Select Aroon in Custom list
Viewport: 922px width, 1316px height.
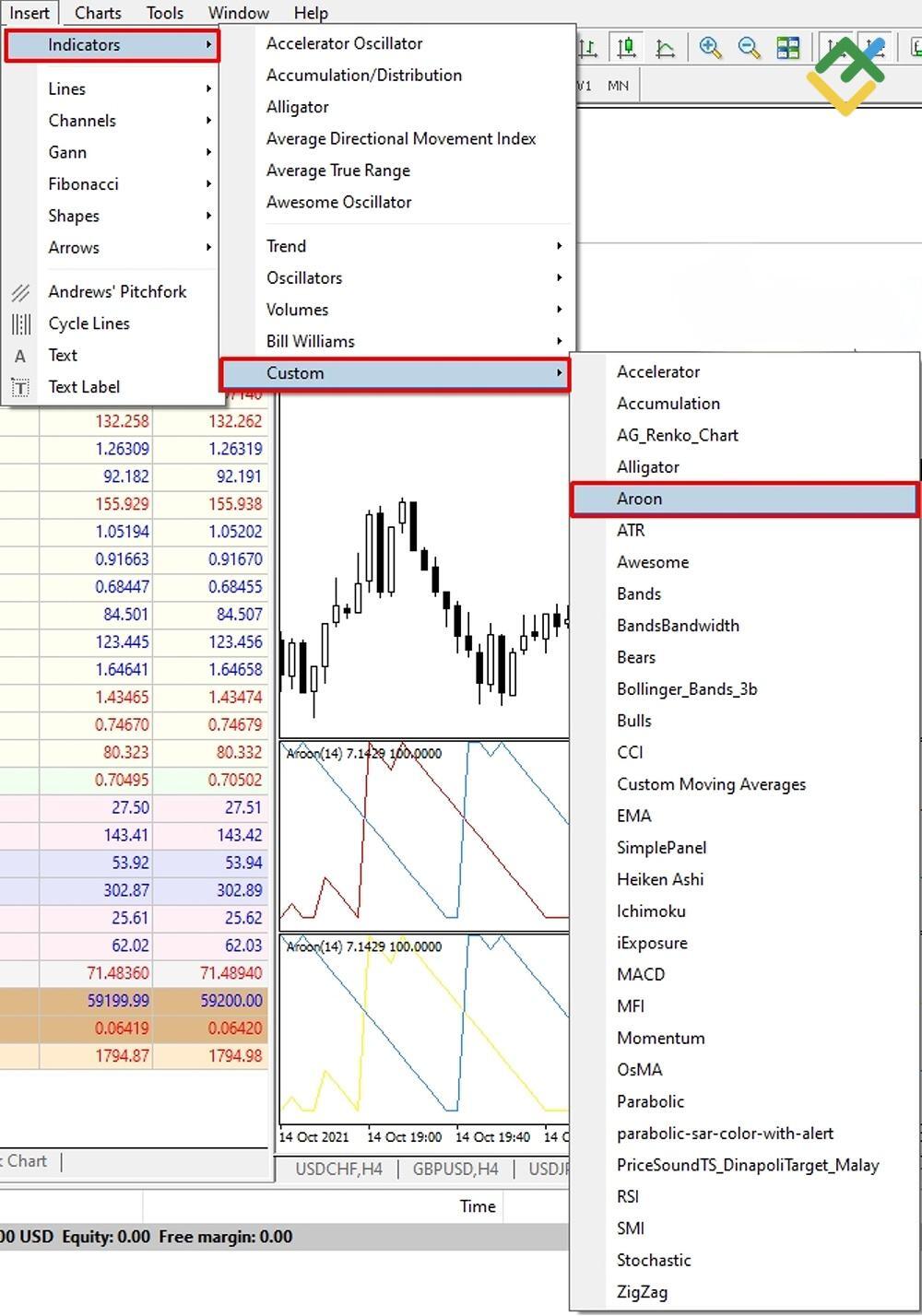pos(745,499)
